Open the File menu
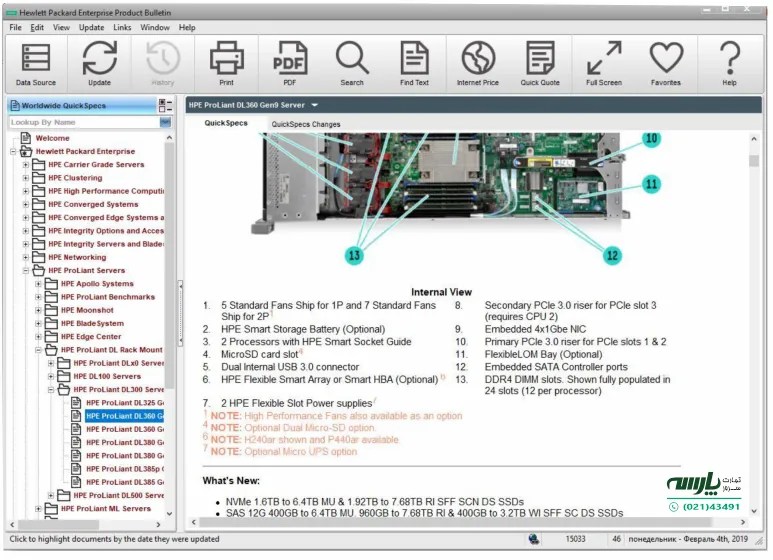This screenshot has height=560, width=773. 15,28
